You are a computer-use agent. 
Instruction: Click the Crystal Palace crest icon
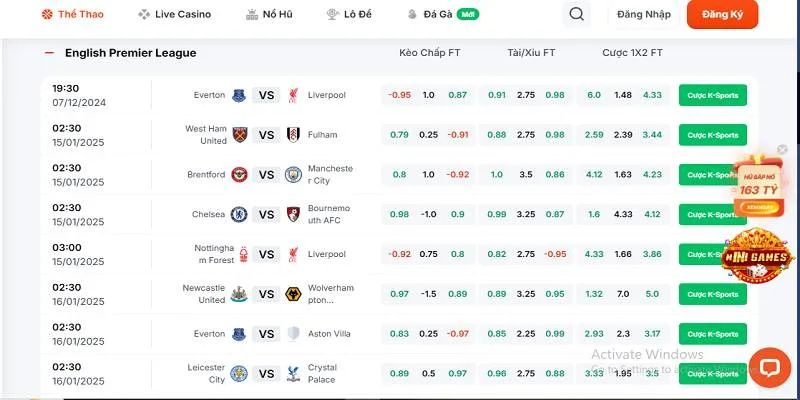[293, 373]
